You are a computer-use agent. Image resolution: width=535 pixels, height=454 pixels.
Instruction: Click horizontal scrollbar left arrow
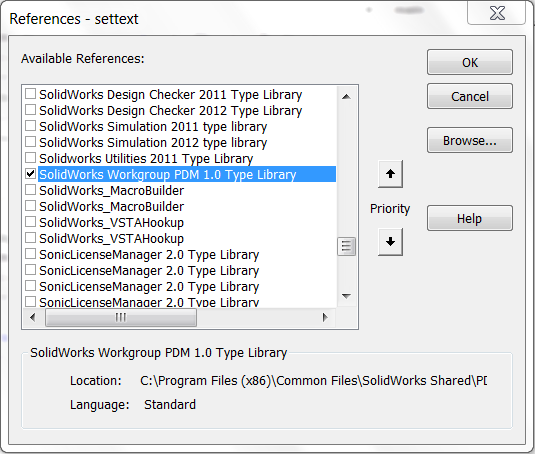[33, 318]
